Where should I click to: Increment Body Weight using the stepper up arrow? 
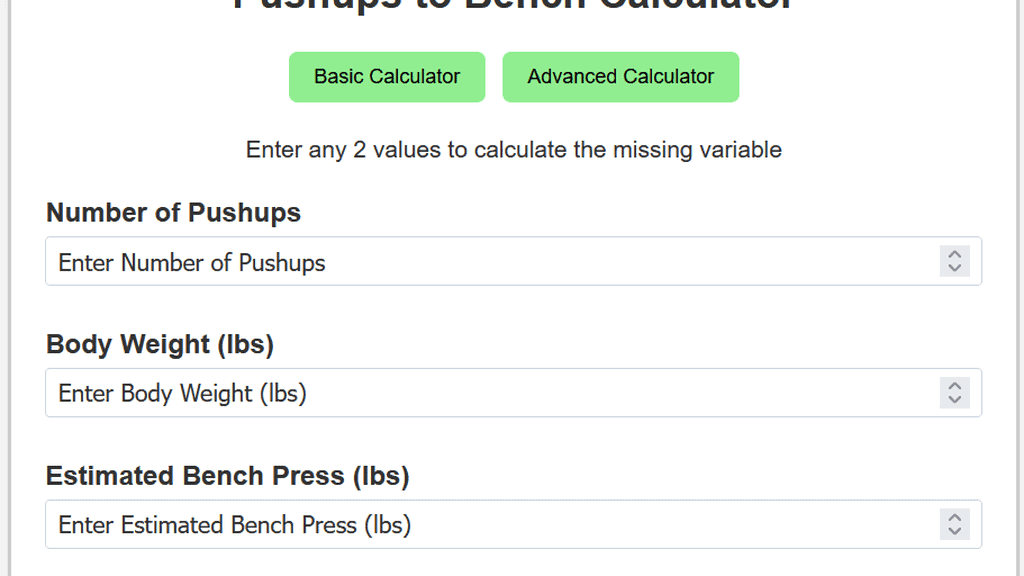click(x=954, y=387)
